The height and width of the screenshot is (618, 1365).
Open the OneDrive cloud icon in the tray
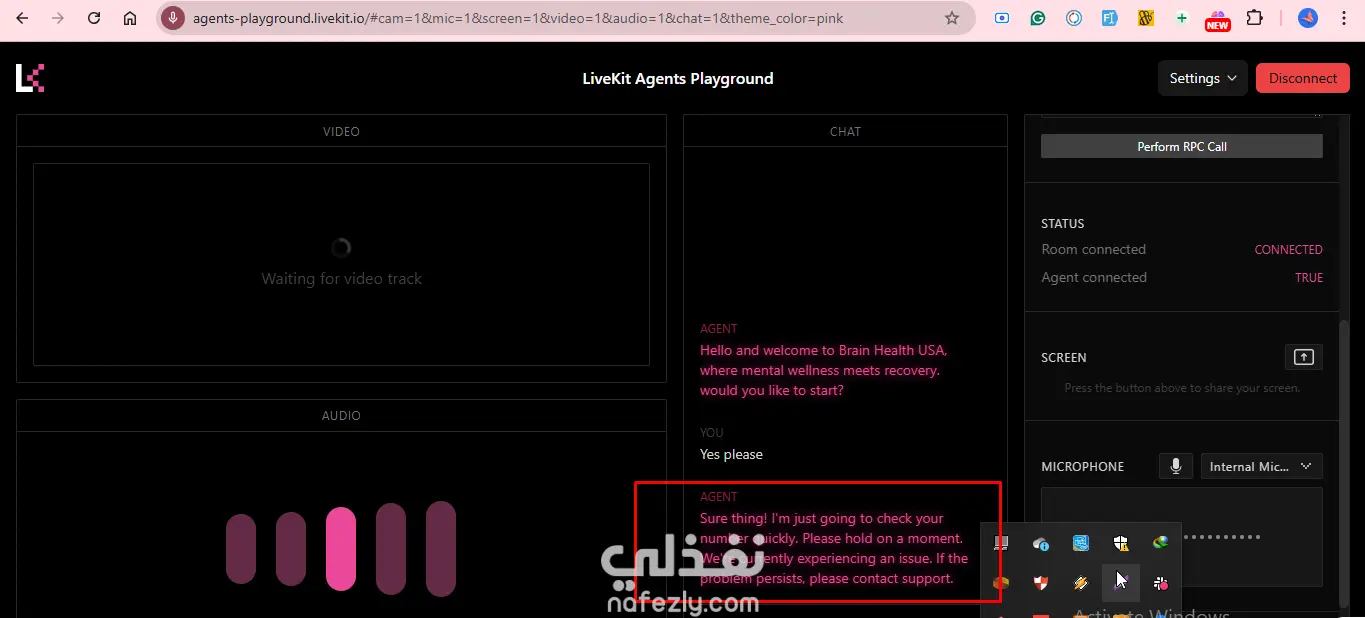tap(1041, 543)
